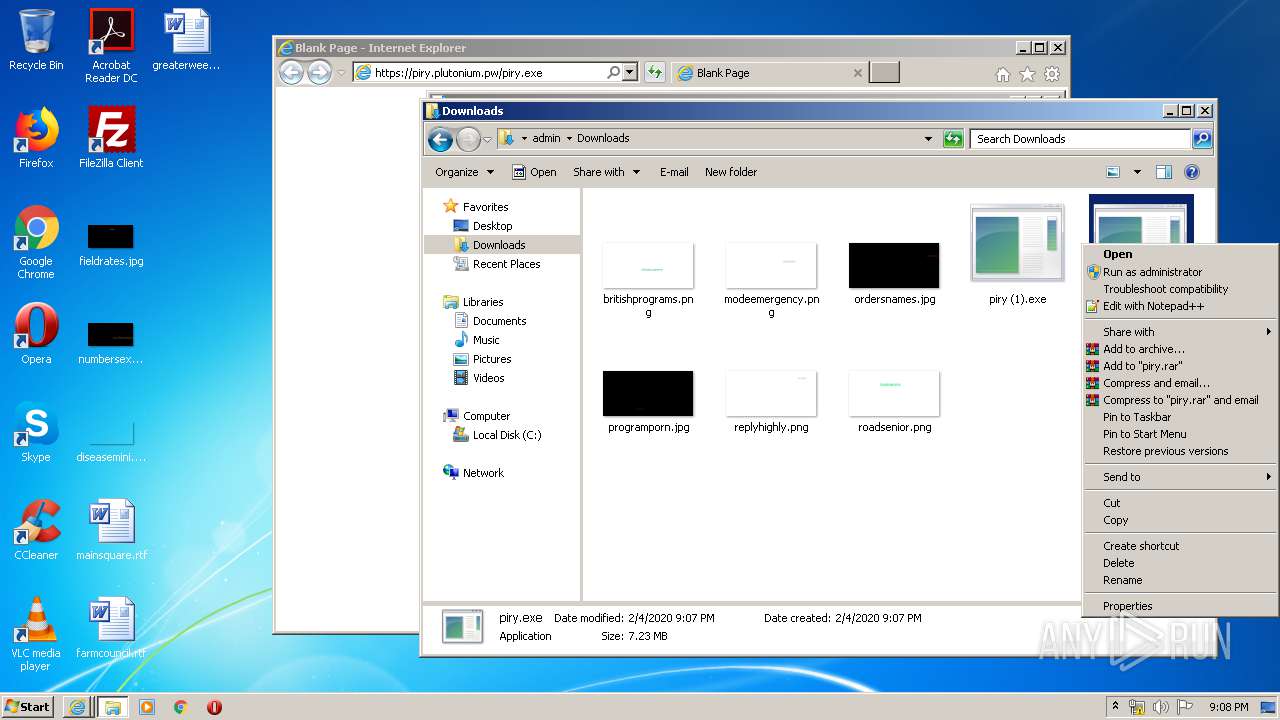Select the CCleaner desktop shortcut
1280x720 pixels.
pyautogui.click(x=36, y=530)
